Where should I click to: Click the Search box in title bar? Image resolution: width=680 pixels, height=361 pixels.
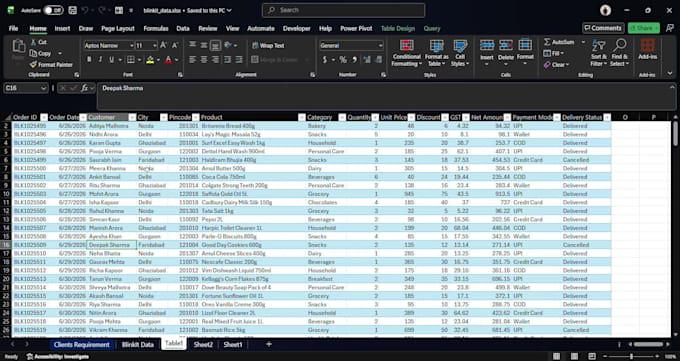(343, 10)
